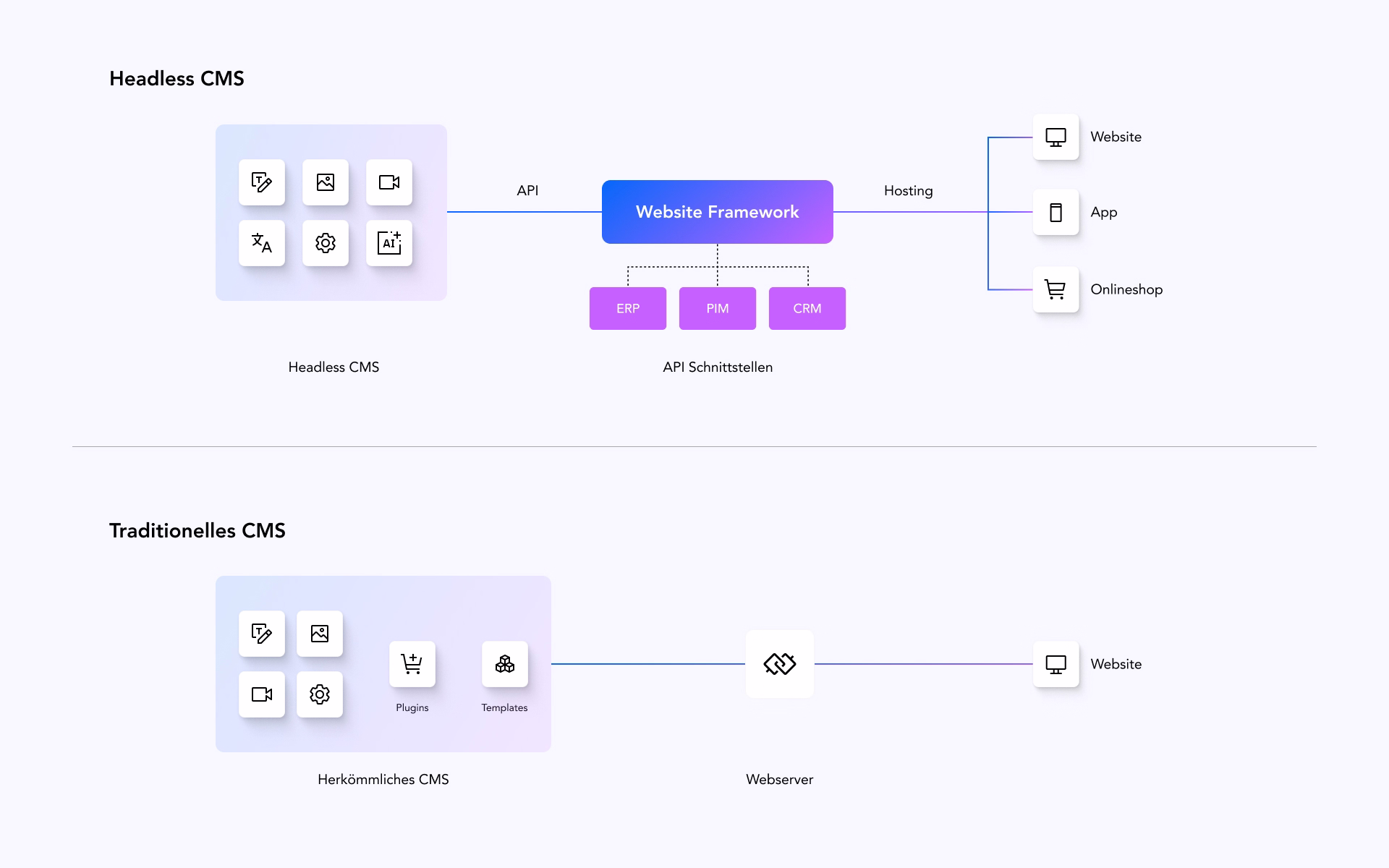
Task: Click the App smartphone icon
Action: pyautogui.click(x=1055, y=212)
